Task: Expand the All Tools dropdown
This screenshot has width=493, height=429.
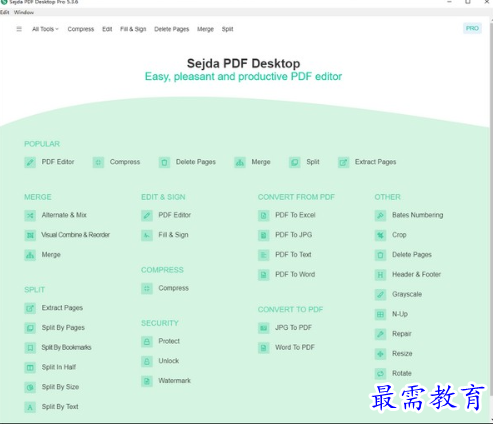Action: coord(45,29)
